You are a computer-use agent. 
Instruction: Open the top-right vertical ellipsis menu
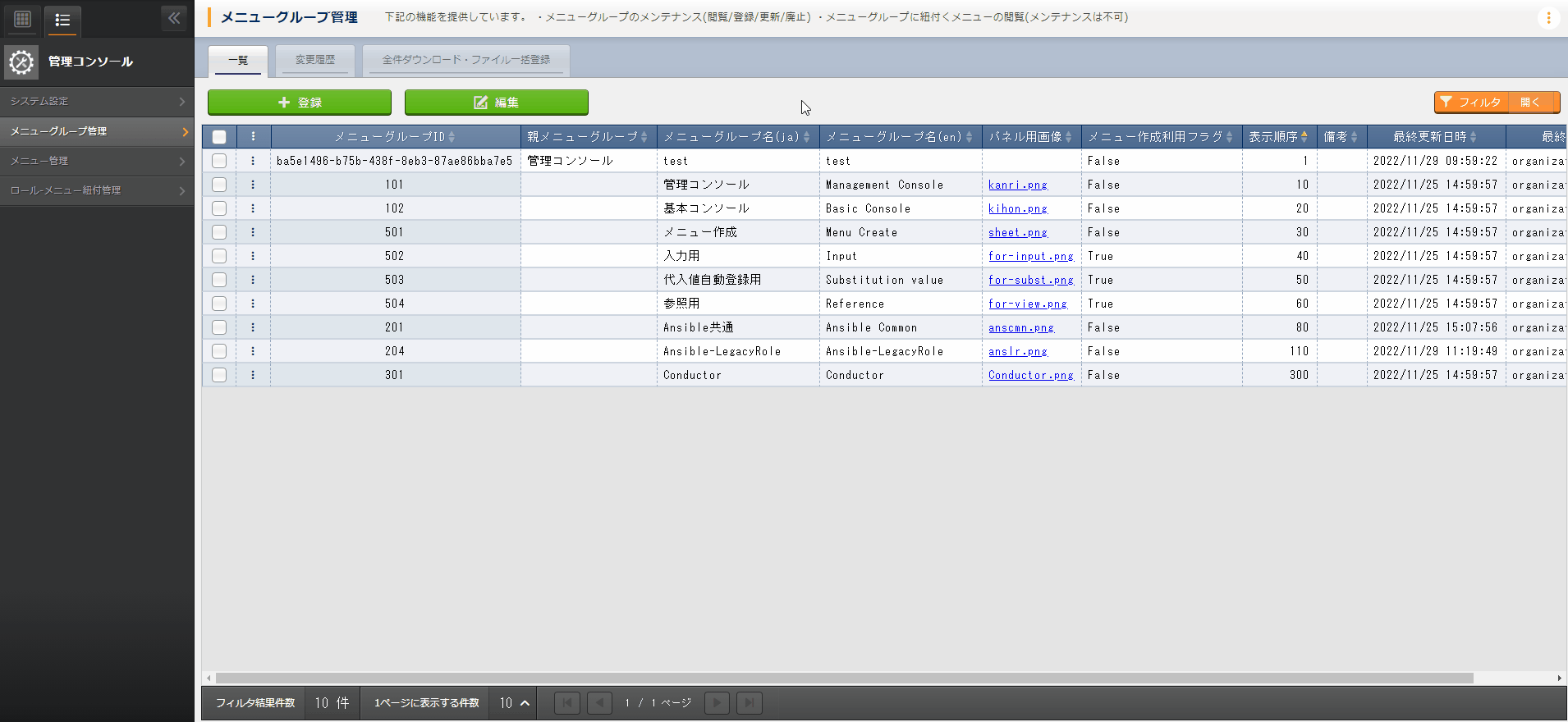pos(1548,18)
